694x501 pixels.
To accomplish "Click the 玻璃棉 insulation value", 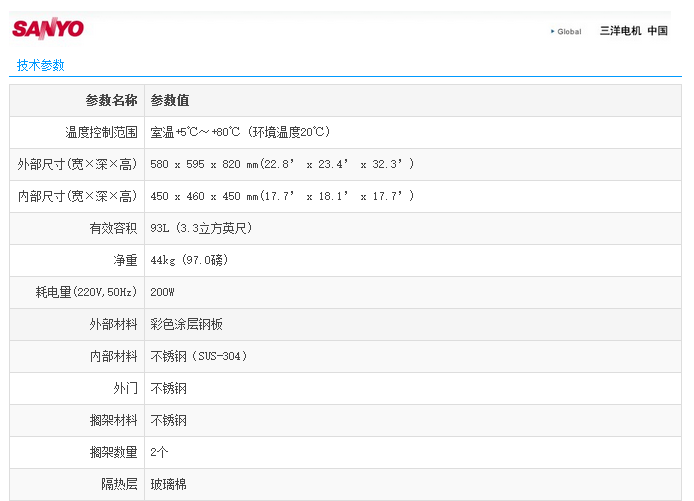I will click(168, 484).
